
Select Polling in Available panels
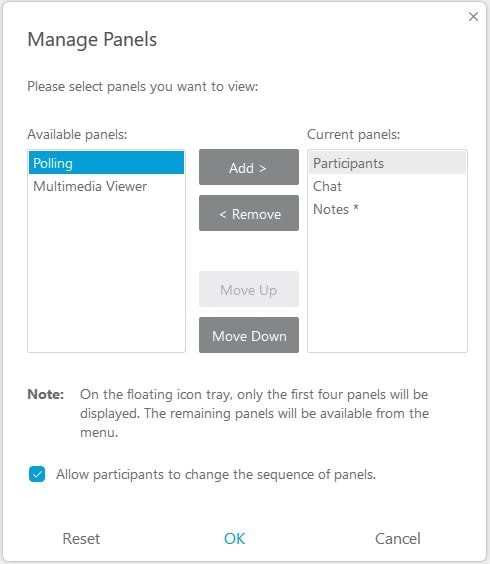[x=106, y=163]
